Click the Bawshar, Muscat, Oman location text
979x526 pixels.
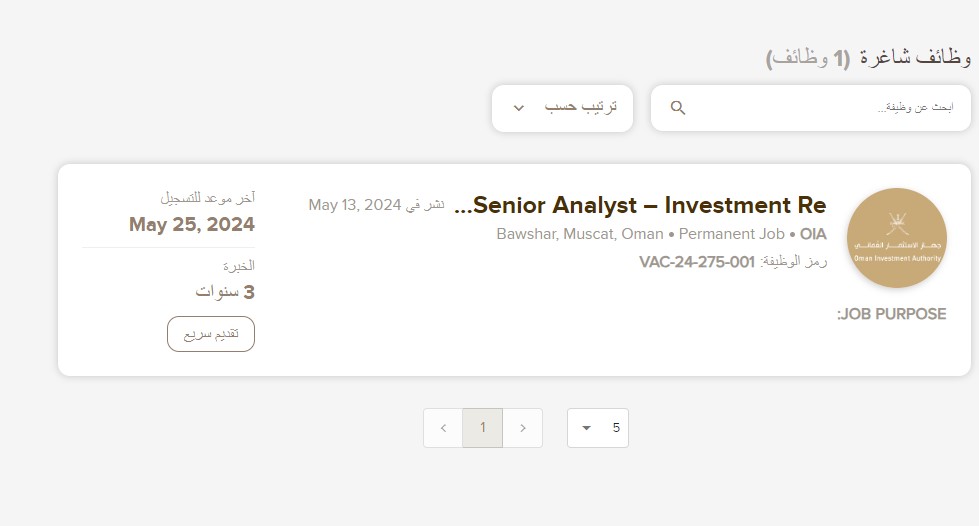click(x=580, y=234)
